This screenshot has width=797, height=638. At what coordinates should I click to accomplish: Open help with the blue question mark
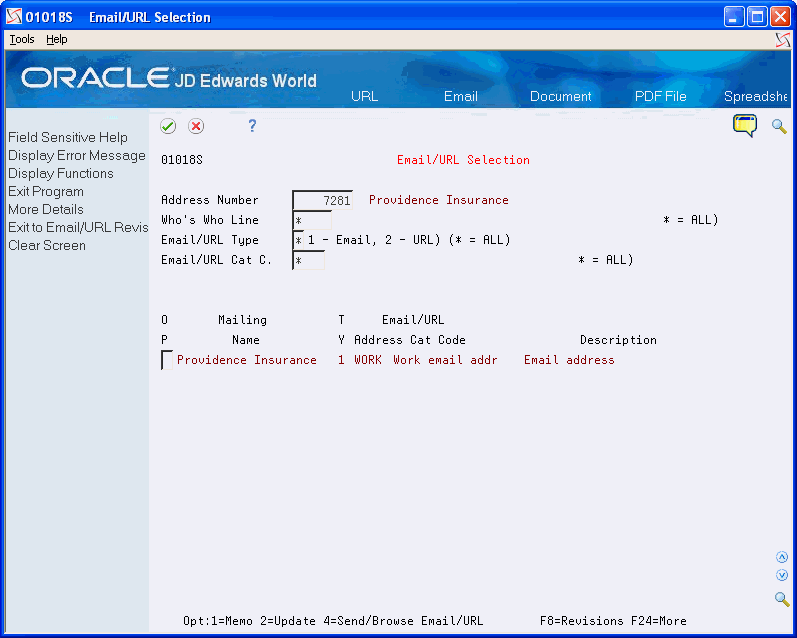pyautogui.click(x=252, y=126)
